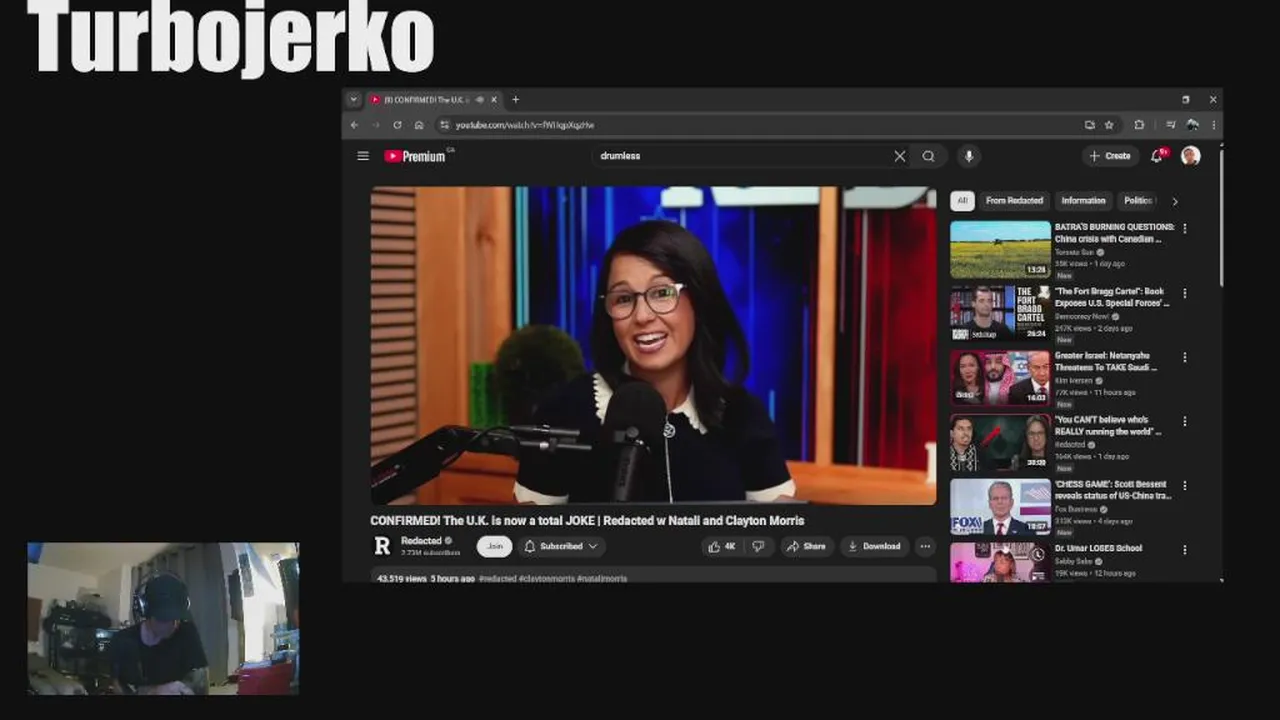The height and width of the screenshot is (720, 1280).
Task: Click the site information icon beside URL
Action: click(x=444, y=125)
